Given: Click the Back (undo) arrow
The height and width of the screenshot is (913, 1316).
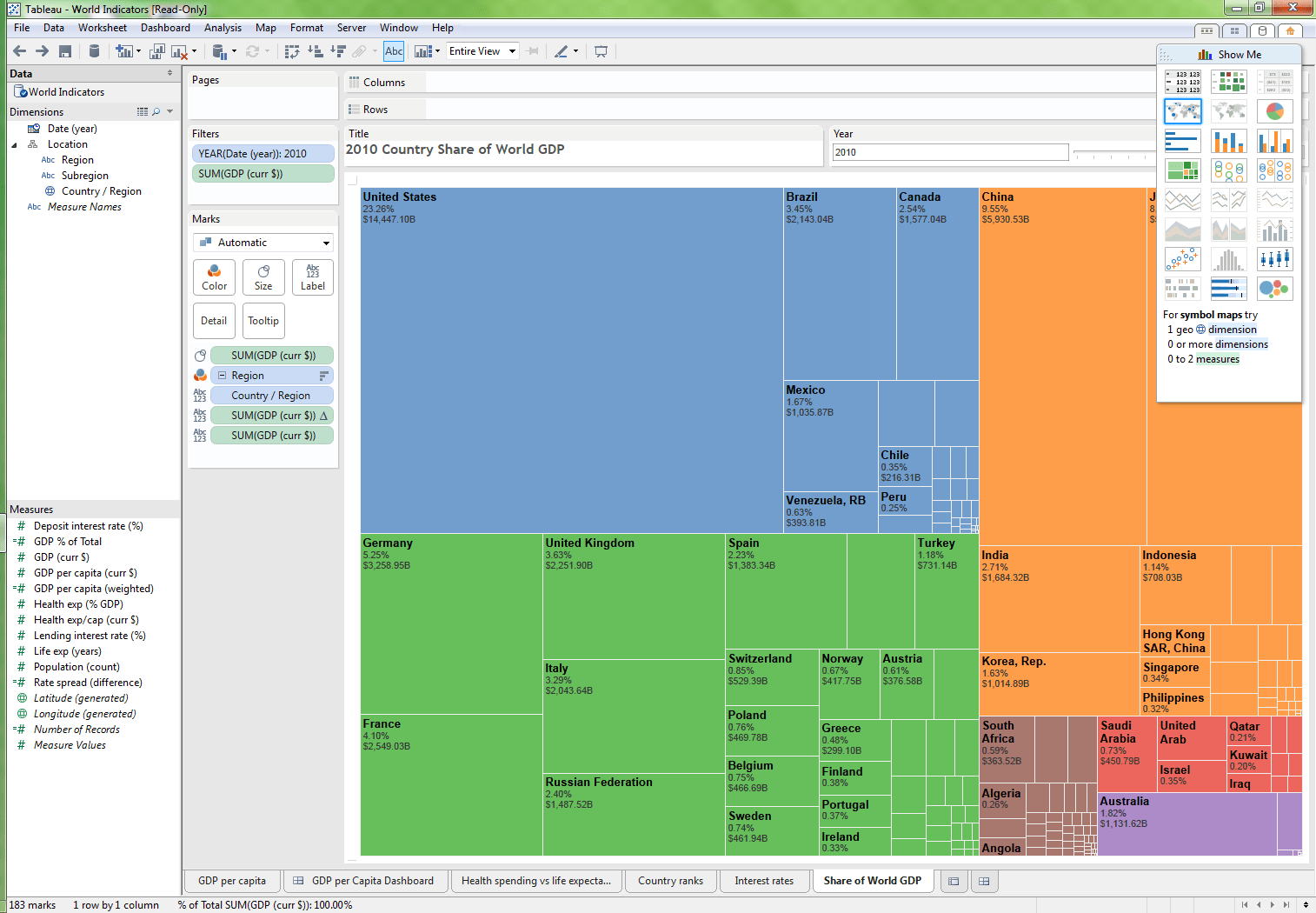Looking at the screenshot, I should [x=19, y=51].
